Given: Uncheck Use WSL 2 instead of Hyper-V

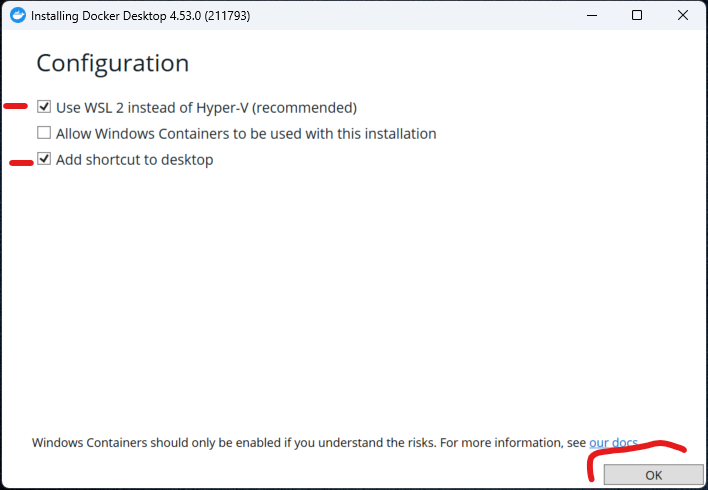Looking at the screenshot, I should (x=44, y=107).
